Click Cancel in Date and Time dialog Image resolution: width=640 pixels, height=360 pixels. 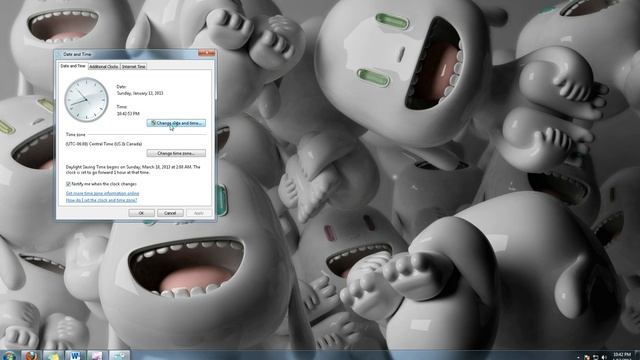(170, 213)
